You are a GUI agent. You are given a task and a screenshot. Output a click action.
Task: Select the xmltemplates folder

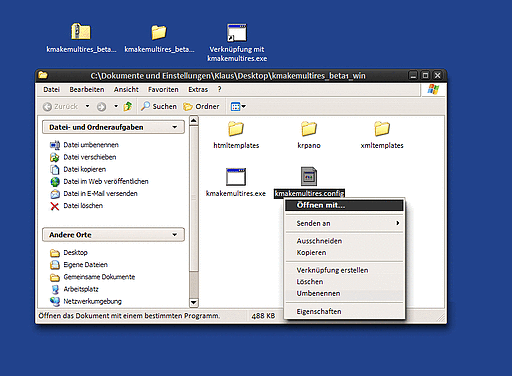(382, 135)
